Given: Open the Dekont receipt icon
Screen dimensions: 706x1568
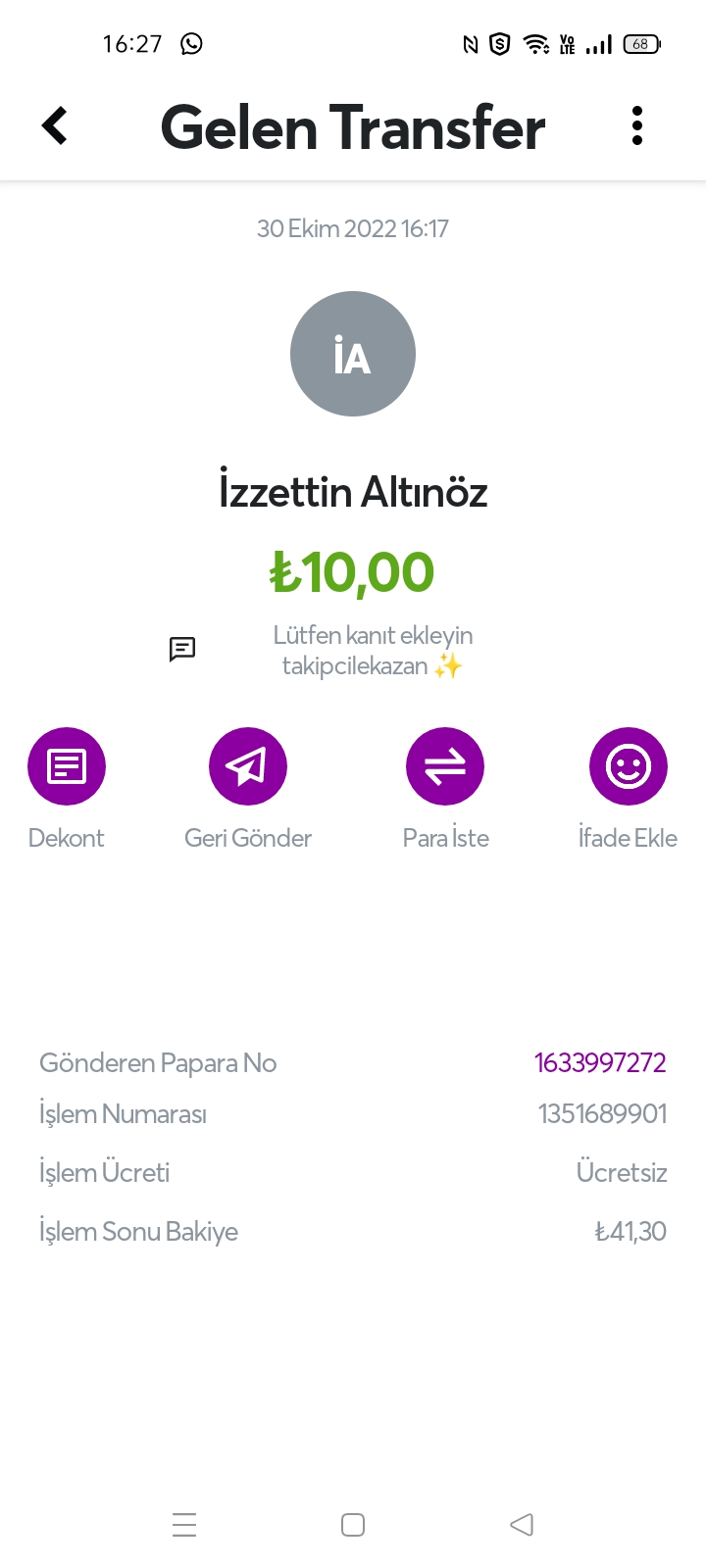Looking at the screenshot, I should [67, 766].
